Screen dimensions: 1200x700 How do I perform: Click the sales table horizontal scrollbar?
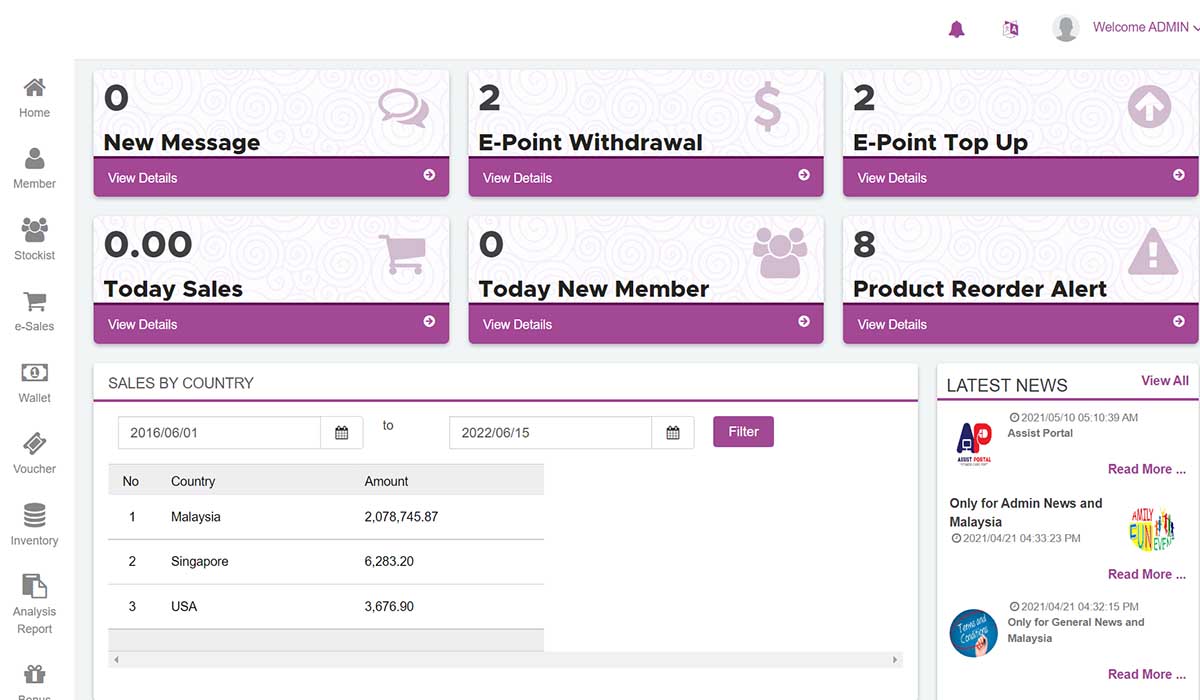click(505, 660)
